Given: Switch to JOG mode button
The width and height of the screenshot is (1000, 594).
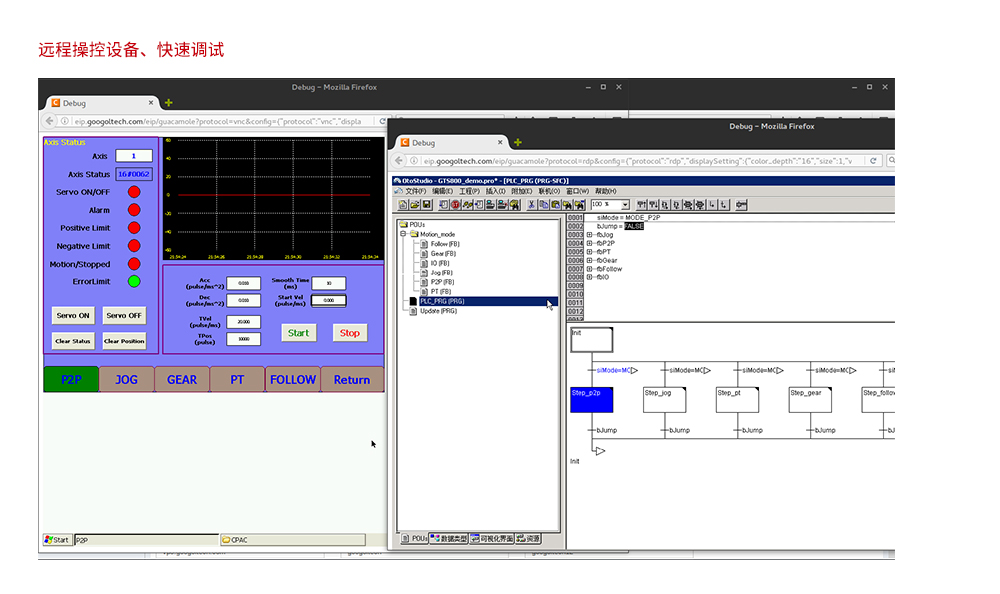Looking at the screenshot, I should [126, 380].
